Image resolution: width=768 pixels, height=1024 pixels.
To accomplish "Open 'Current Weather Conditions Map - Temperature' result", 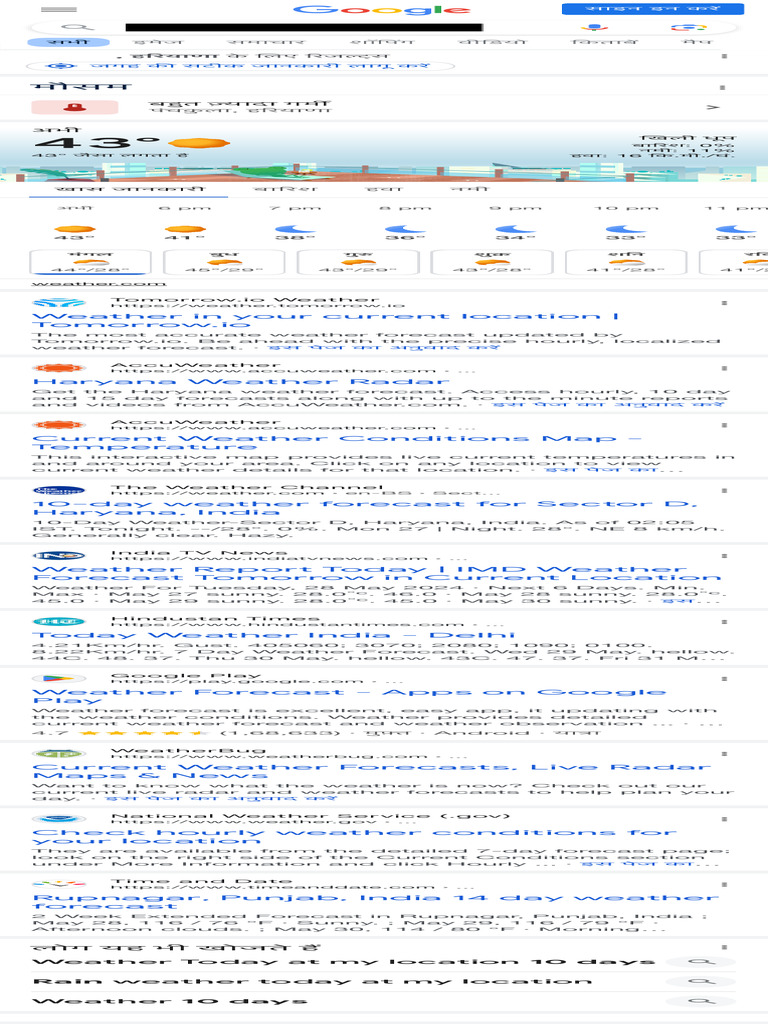I will pos(337,442).
